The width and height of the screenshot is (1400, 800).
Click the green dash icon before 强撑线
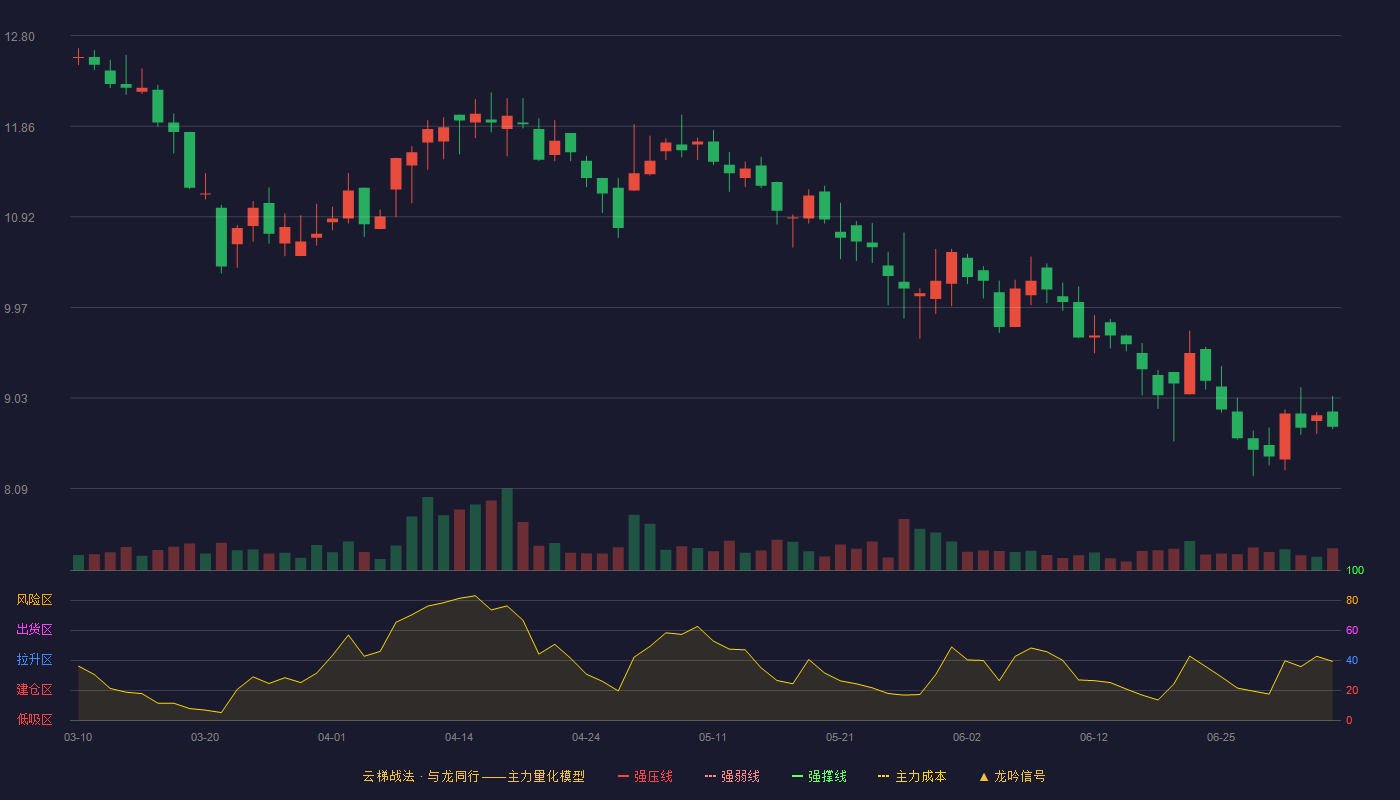797,776
